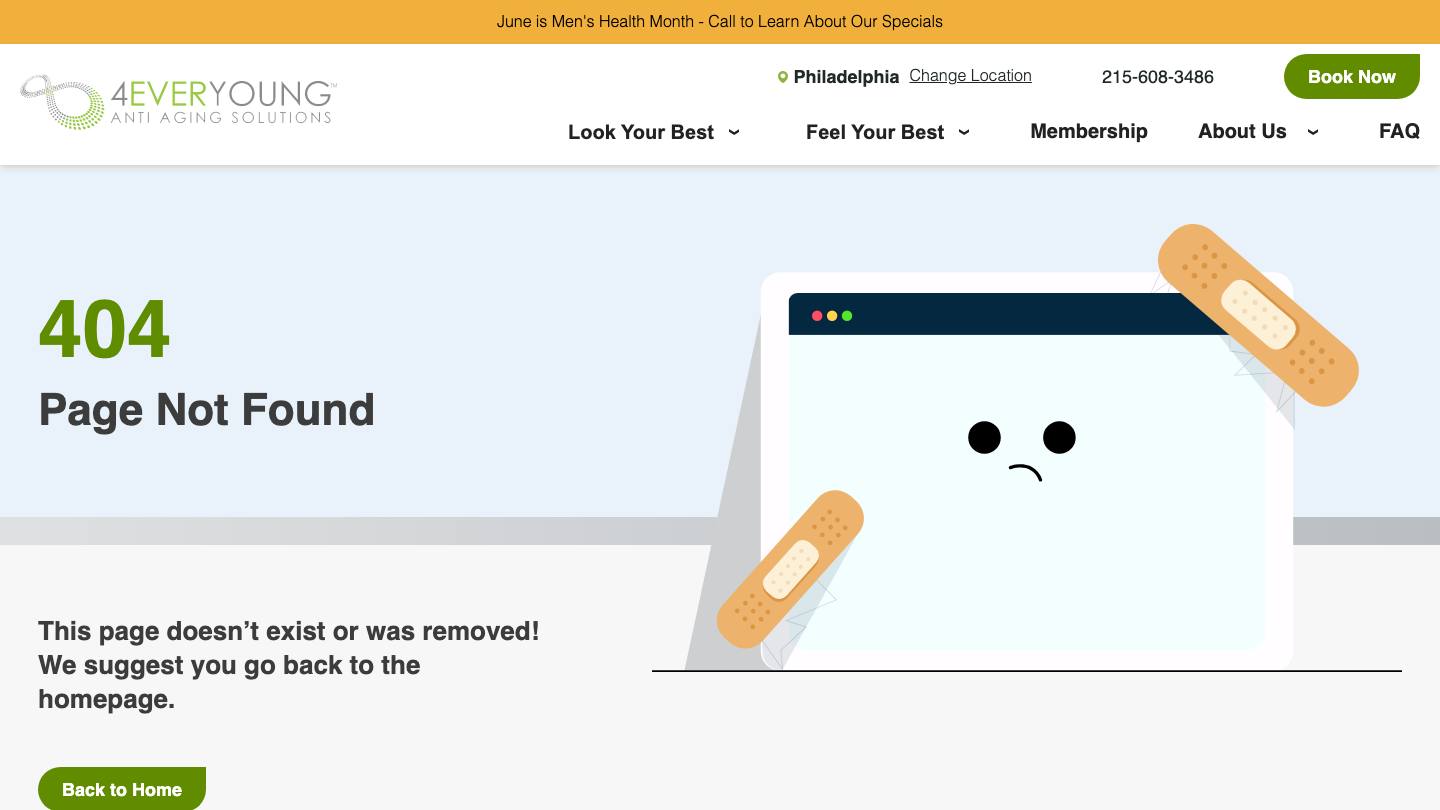Click the red dot in illustrated browser
The width and height of the screenshot is (1440, 810).
[817, 316]
